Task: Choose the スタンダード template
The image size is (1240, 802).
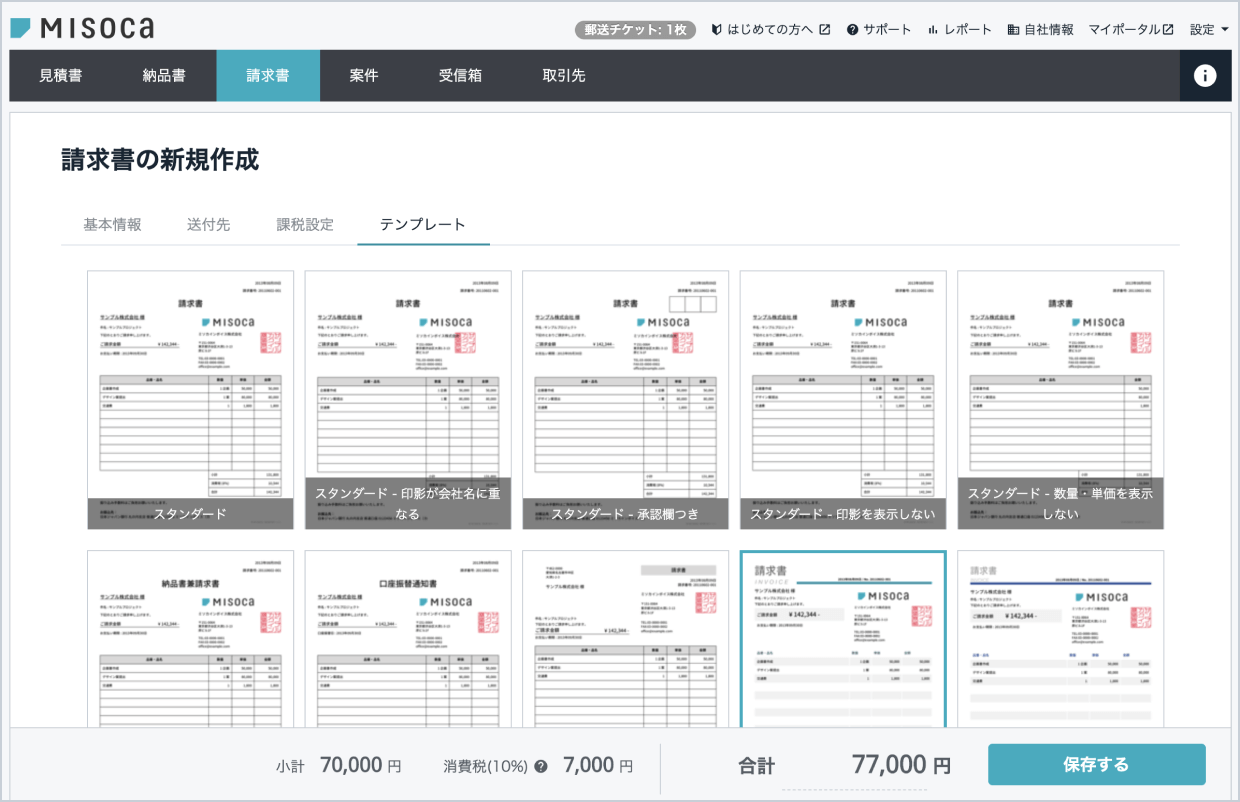Action: click(x=190, y=400)
